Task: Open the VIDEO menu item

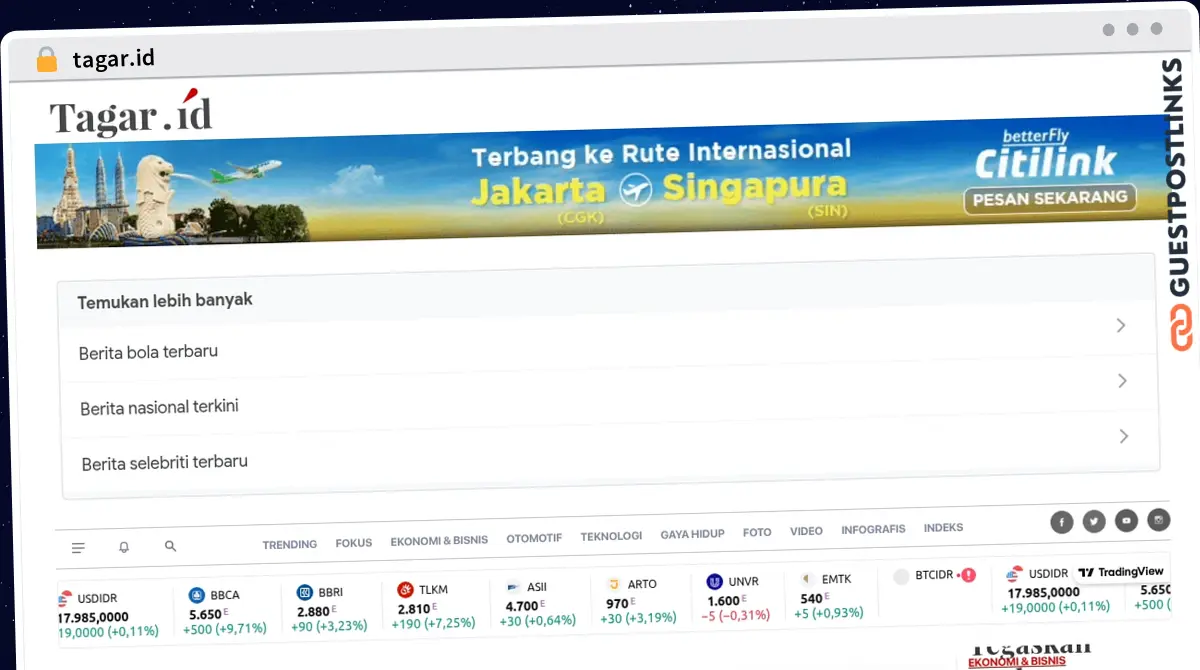Action: 806,531
